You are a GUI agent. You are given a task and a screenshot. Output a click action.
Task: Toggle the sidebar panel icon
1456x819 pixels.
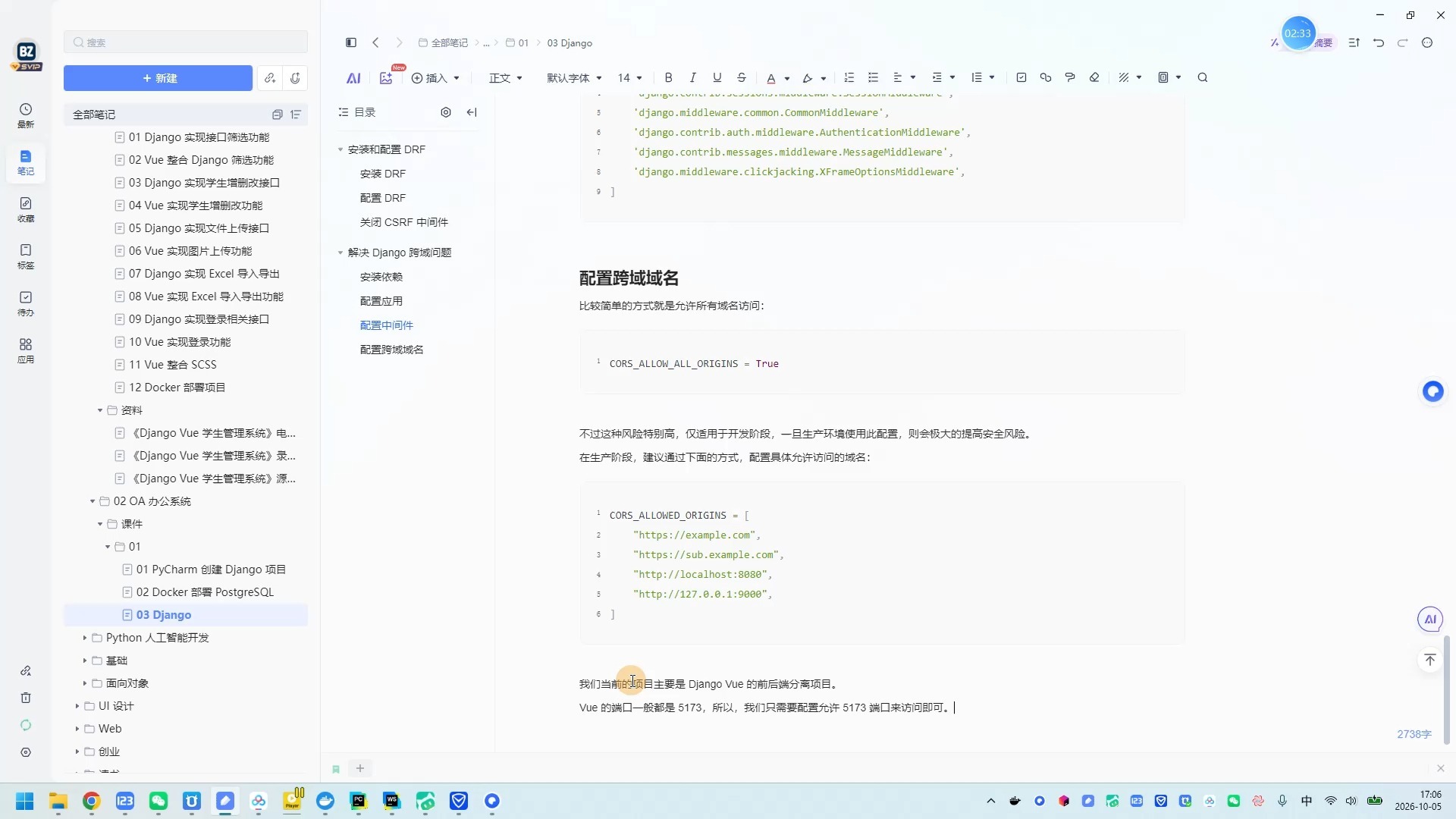coord(351,42)
